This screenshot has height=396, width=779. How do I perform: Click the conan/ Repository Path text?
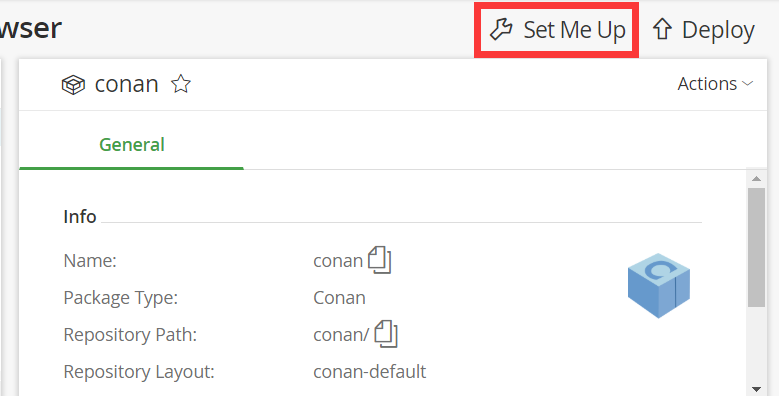click(341, 334)
